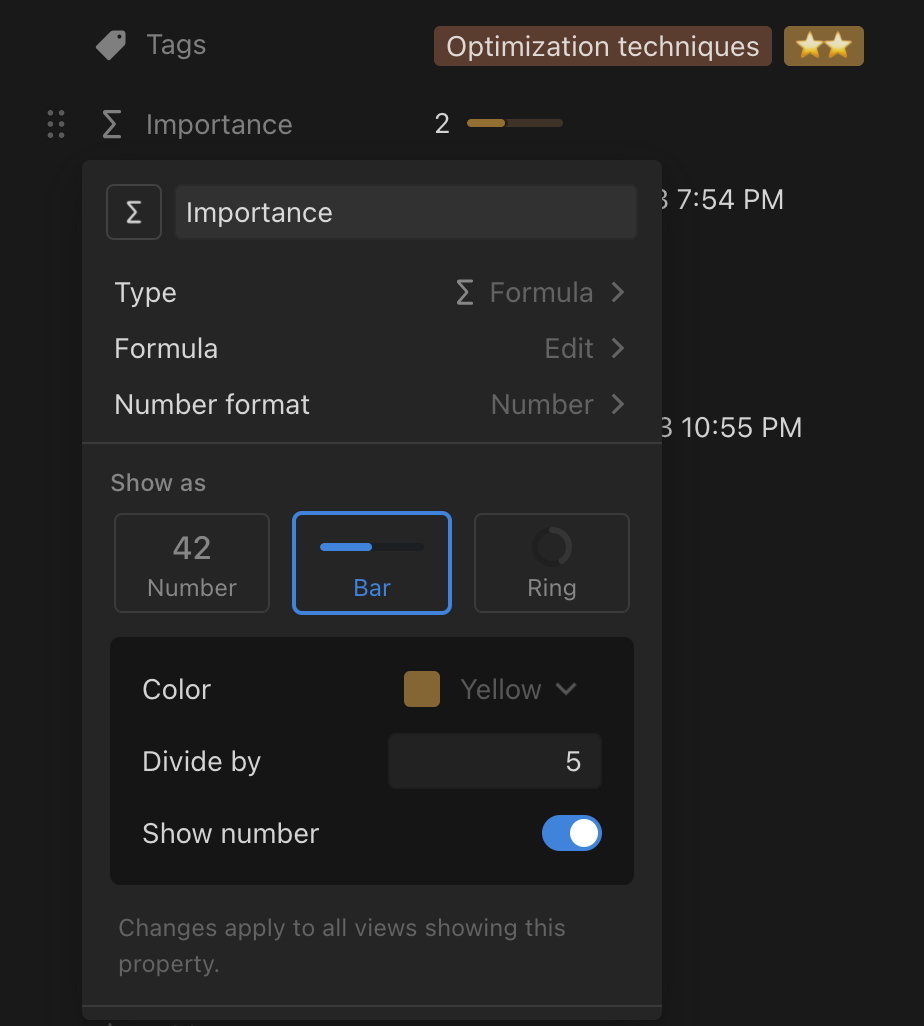This screenshot has height=1026, width=924.
Task: Open the Number format submenu
Action: 372,404
